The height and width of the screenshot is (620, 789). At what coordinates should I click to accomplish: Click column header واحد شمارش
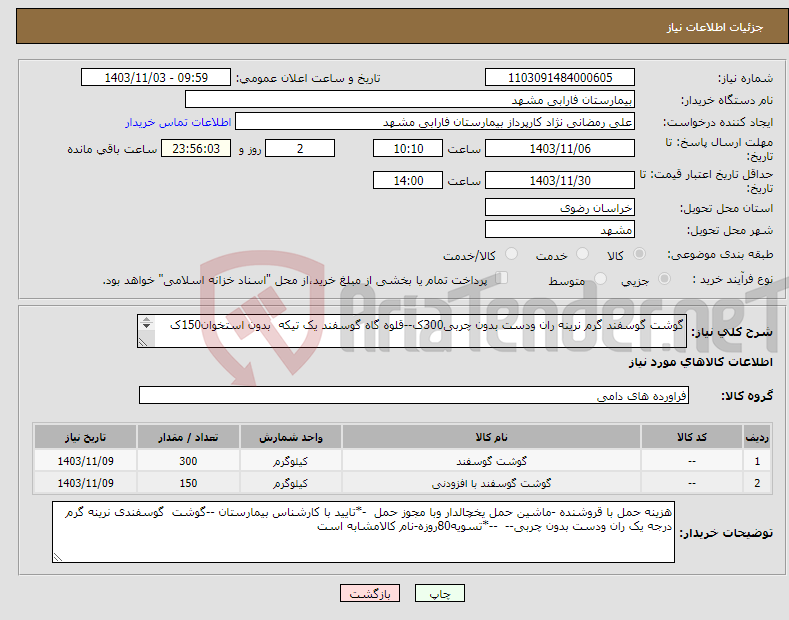[x=290, y=437]
